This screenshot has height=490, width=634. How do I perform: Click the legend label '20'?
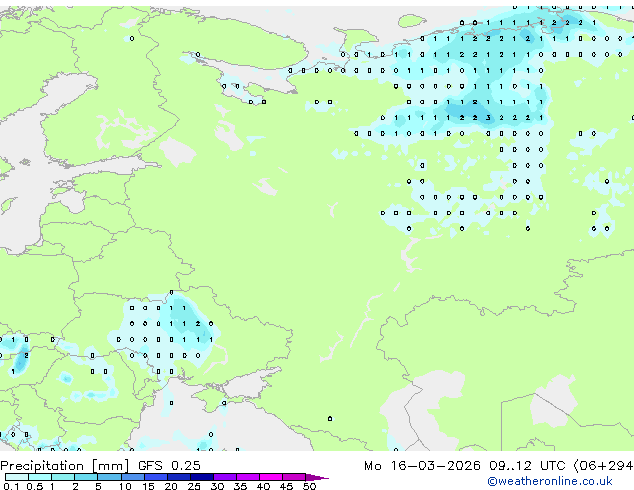click(171, 486)
